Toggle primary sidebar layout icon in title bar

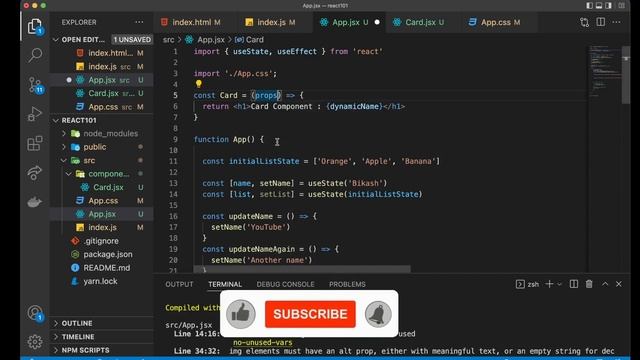(589, 5)
